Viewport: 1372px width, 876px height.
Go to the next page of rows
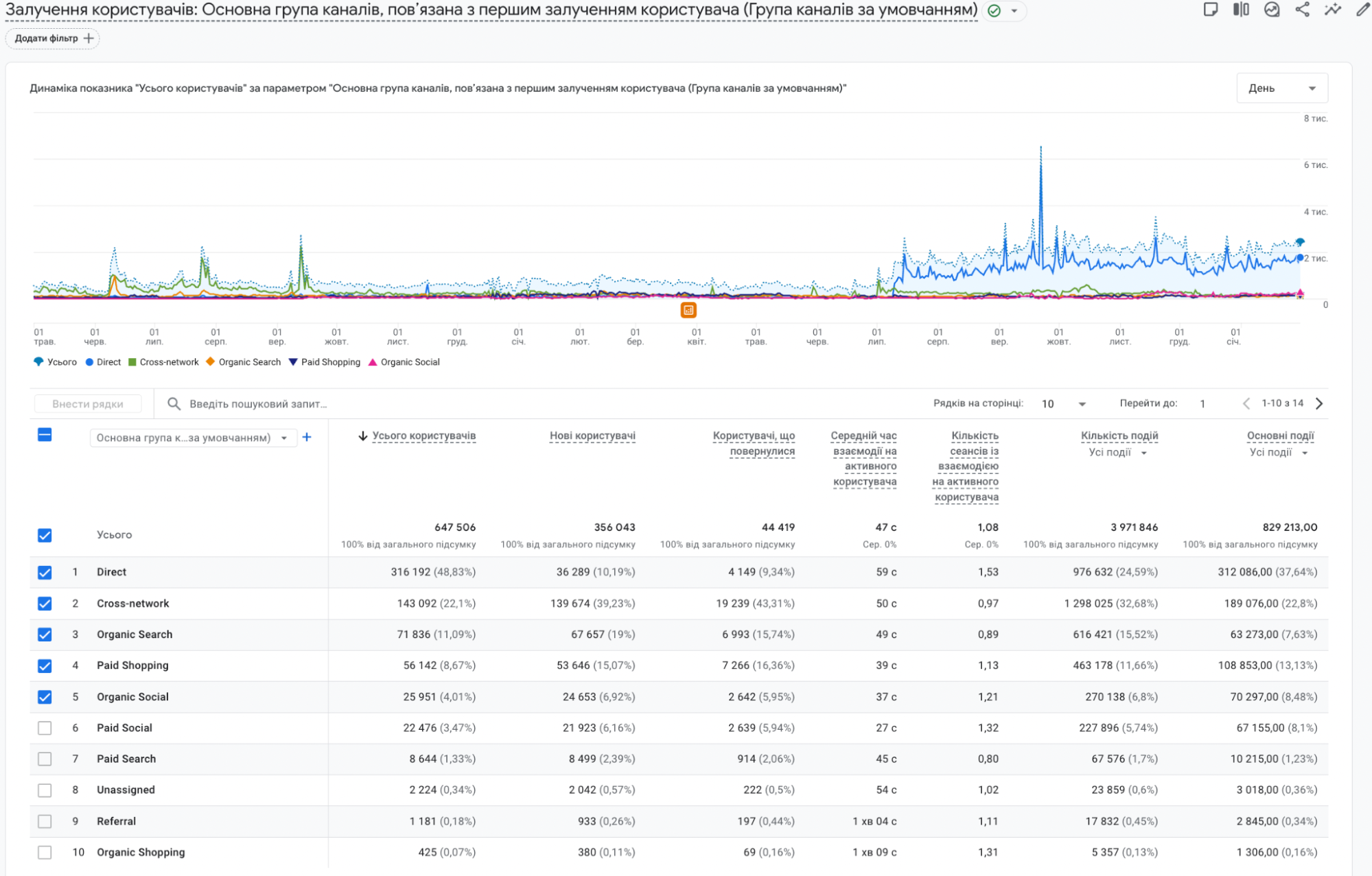[1319, 403]
